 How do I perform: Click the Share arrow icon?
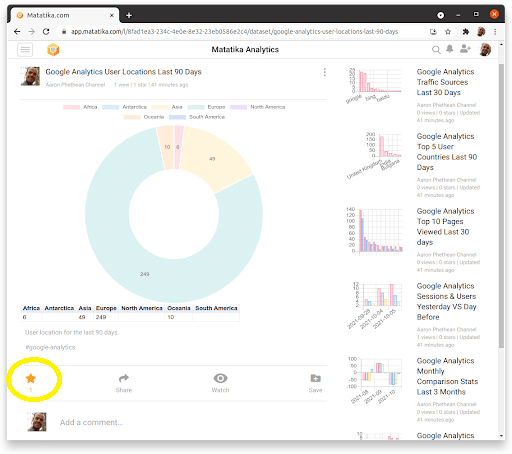(x=124, y=378)
